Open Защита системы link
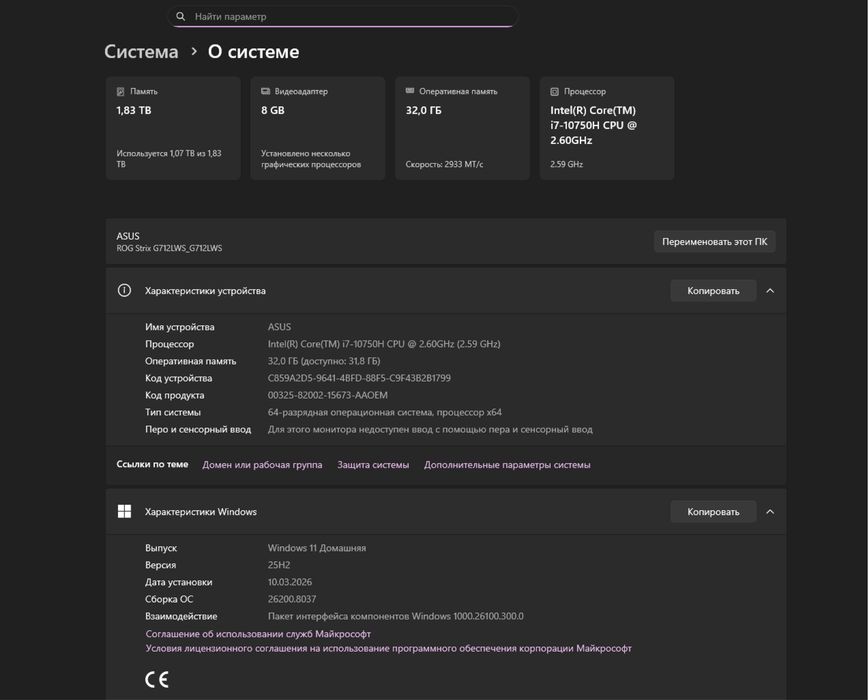 pyautogui.click(x=373, y=465)
